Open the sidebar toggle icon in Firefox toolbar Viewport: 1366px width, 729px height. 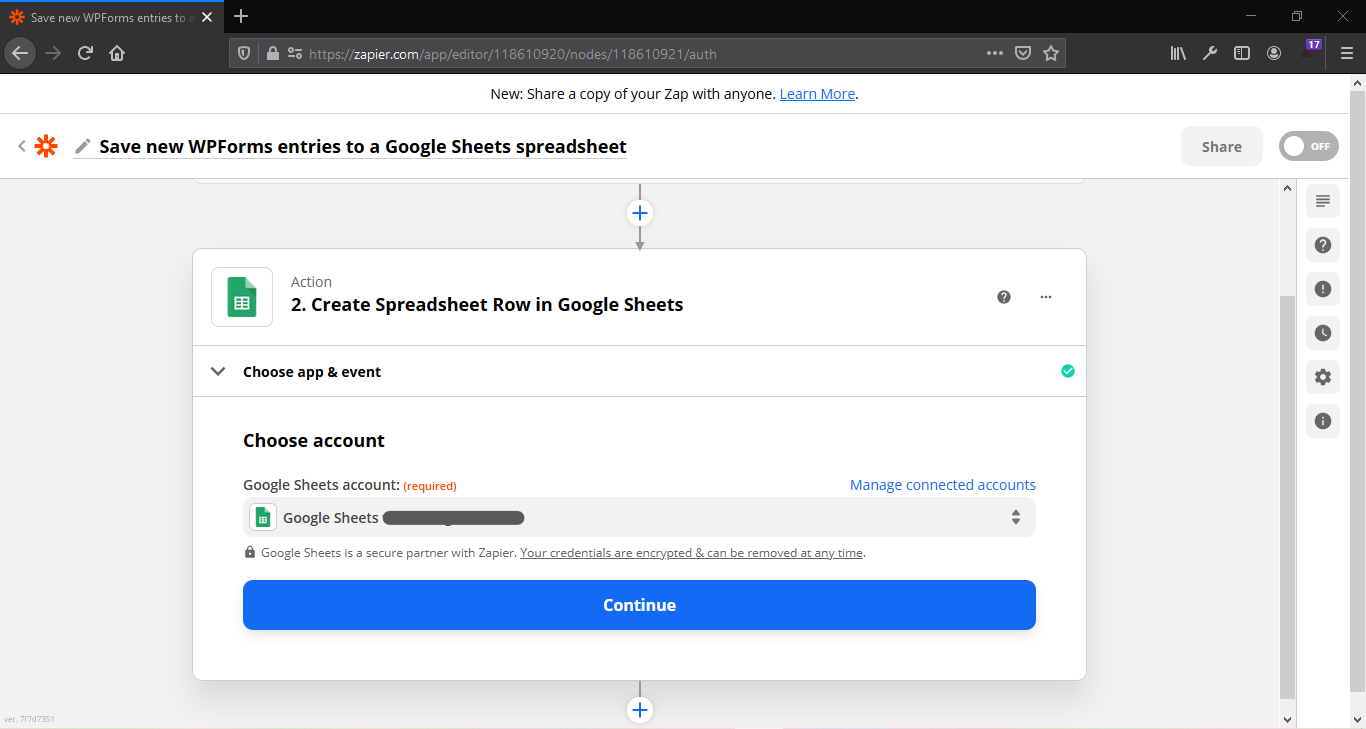(x=1242, y=53)
